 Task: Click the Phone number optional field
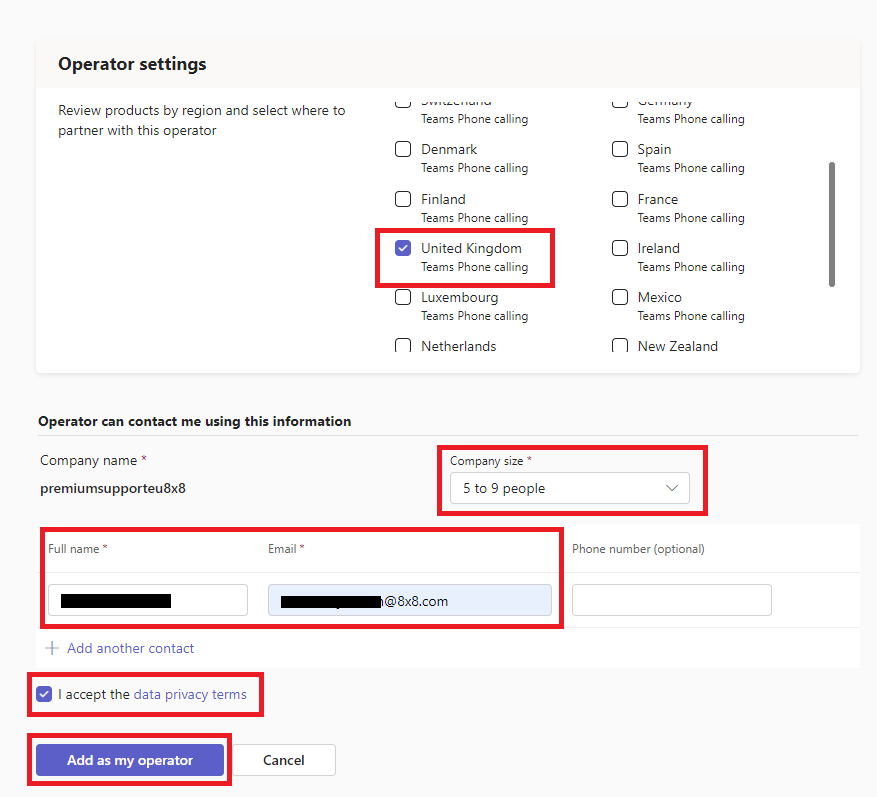pos(671,600)
